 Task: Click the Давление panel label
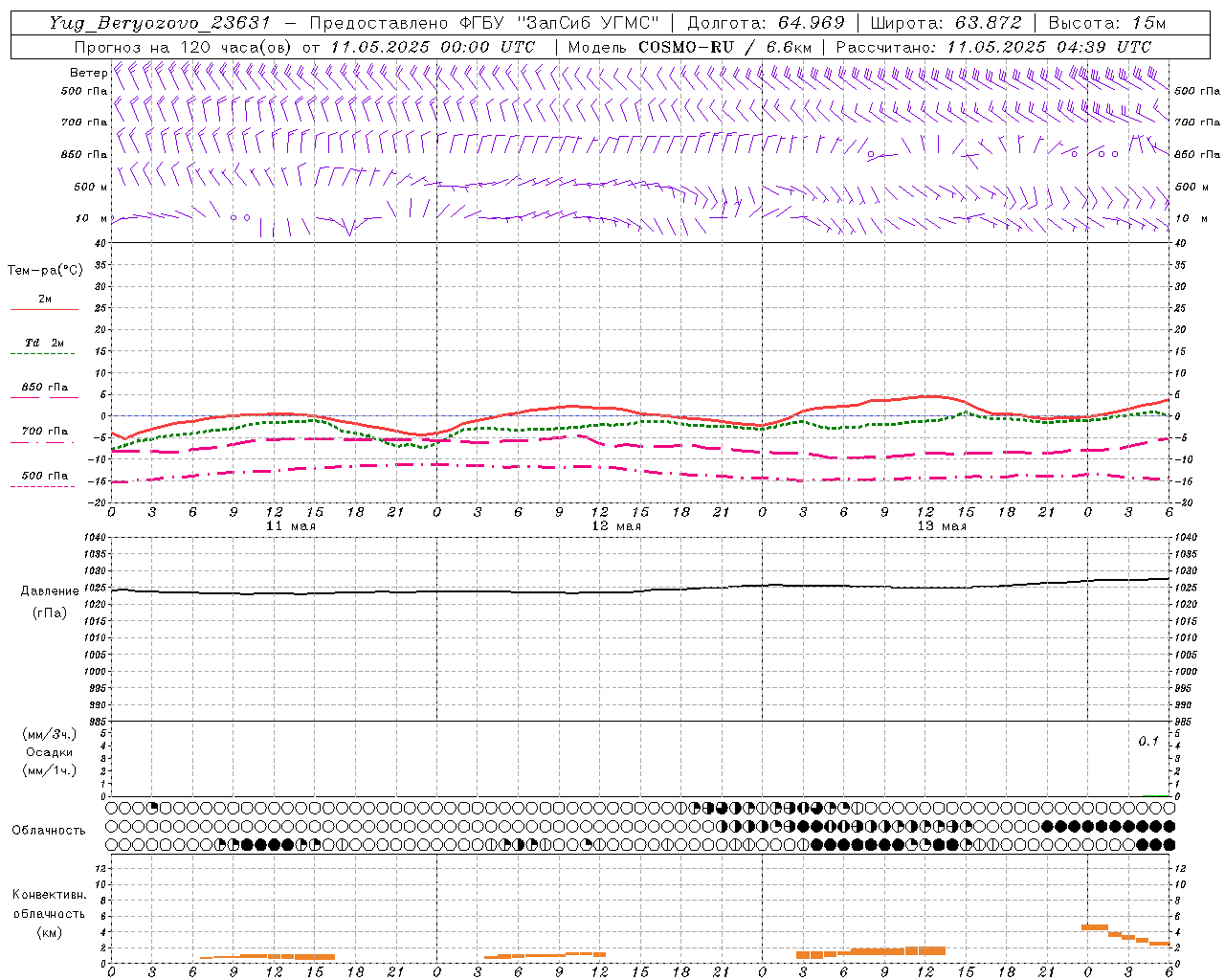(x=50, y=591)
